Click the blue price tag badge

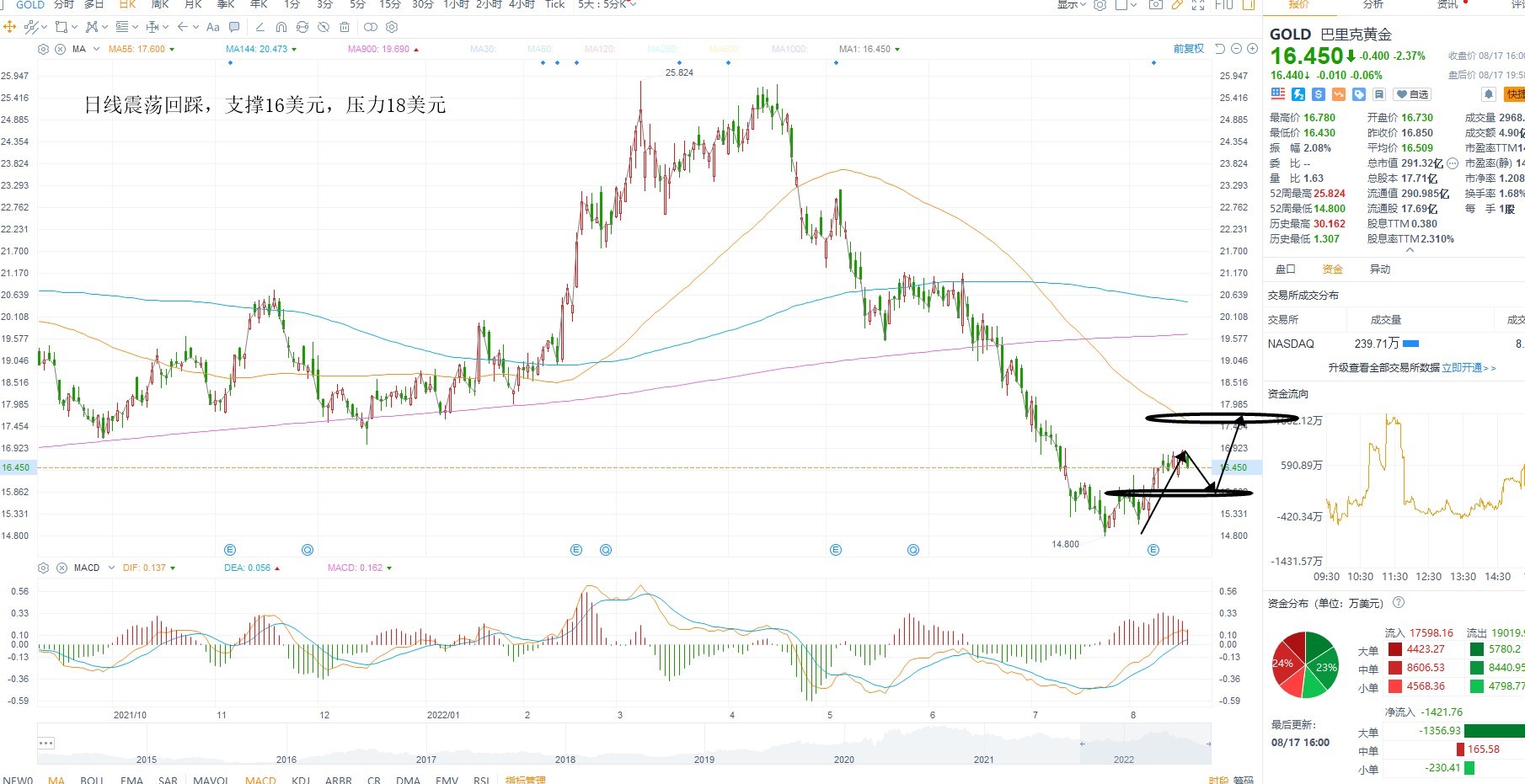1359,94
